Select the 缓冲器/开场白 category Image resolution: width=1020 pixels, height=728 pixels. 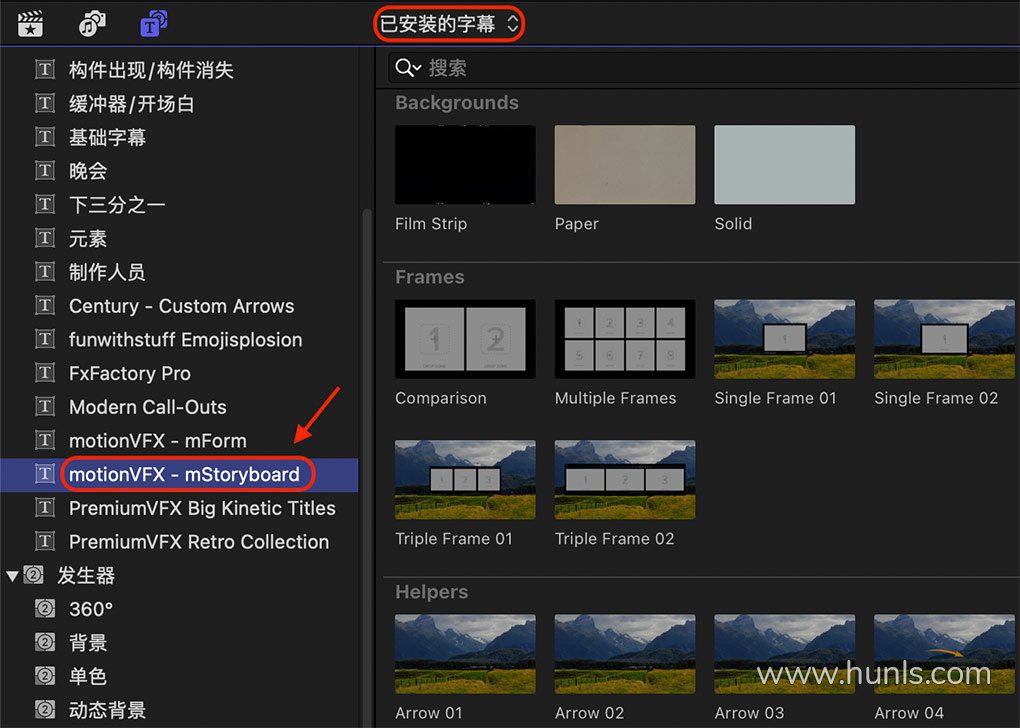click(179, 104)
